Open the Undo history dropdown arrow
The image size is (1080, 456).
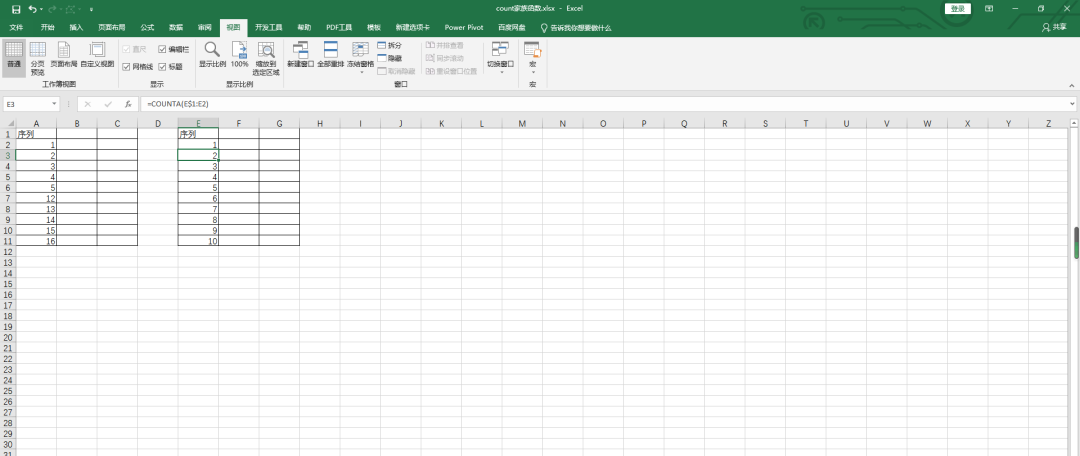[x=41, y=9]
